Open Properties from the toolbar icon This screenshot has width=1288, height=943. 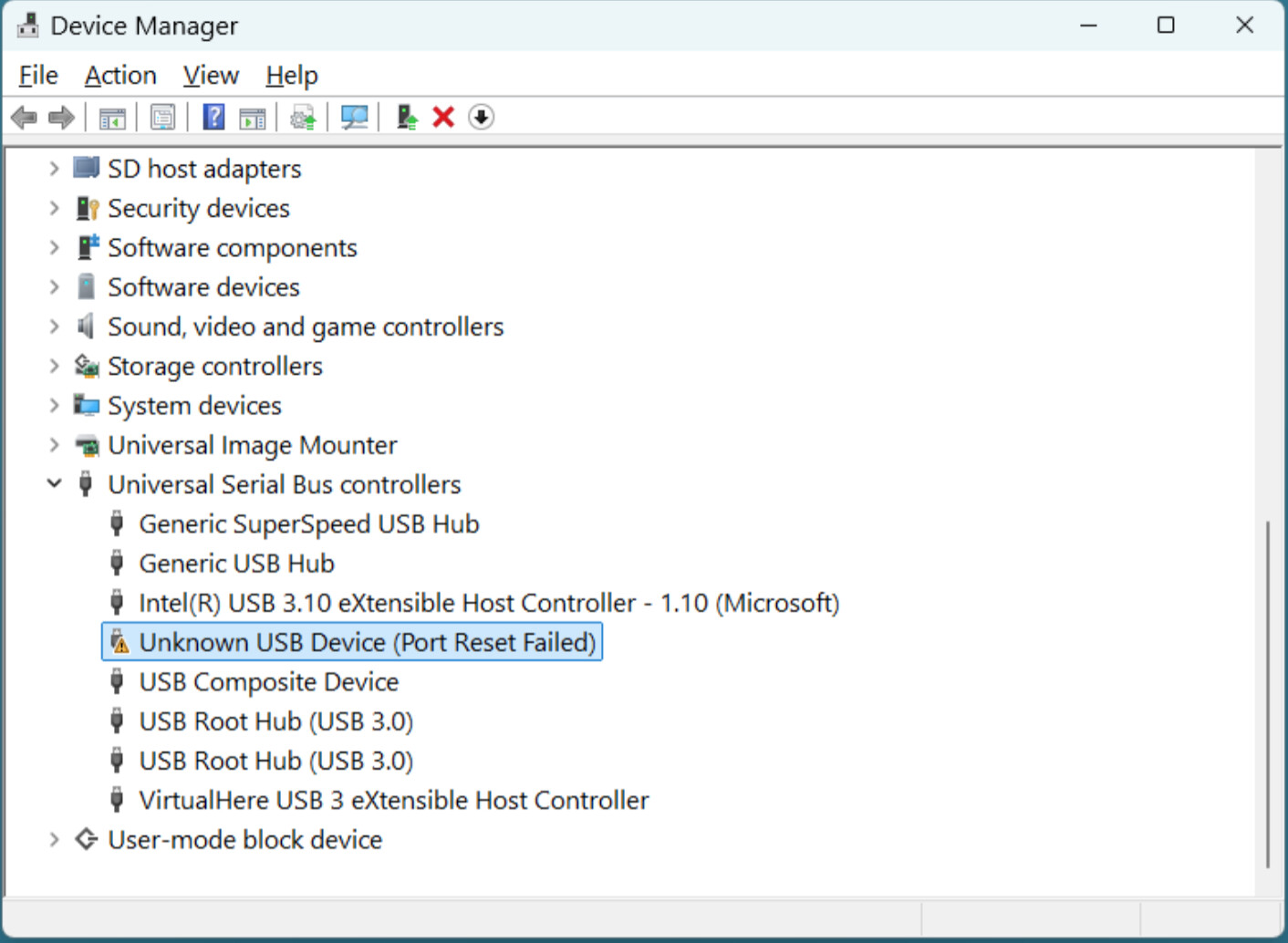pos(163,118)
